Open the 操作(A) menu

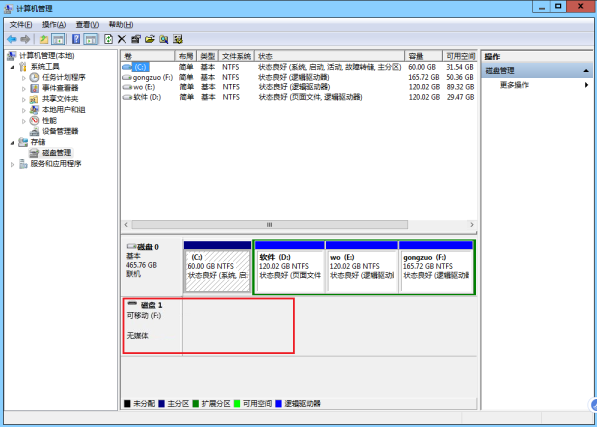pyautogui.click(x=54, y=25)
